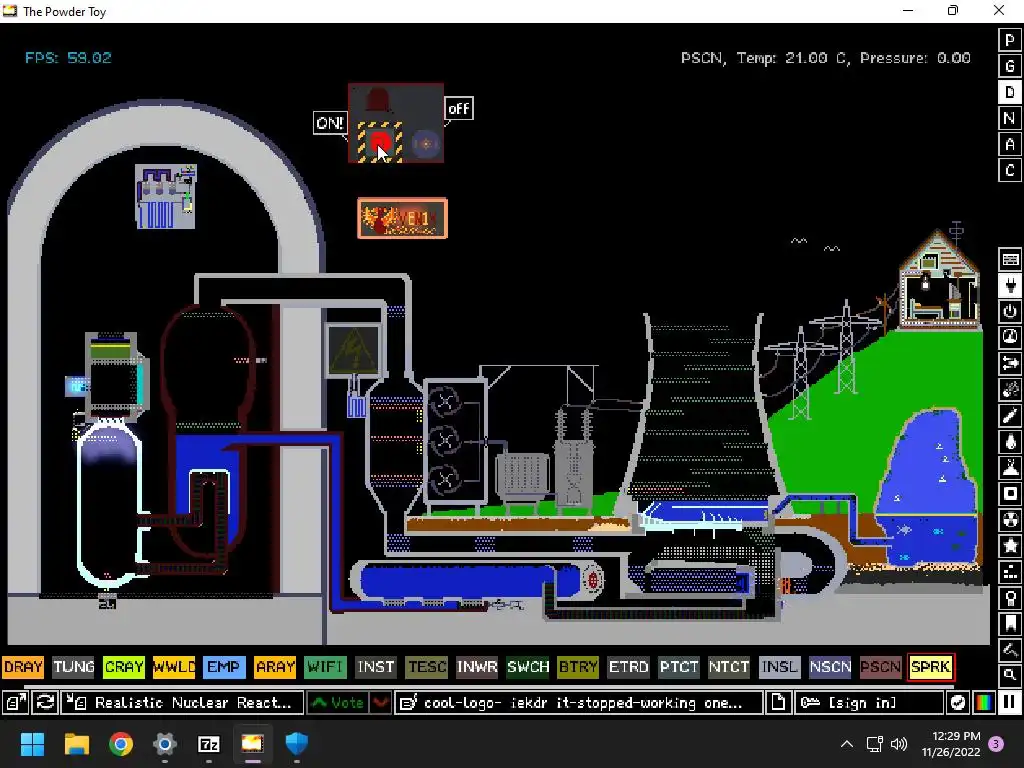Open the Walls element category

(1010, 259)
